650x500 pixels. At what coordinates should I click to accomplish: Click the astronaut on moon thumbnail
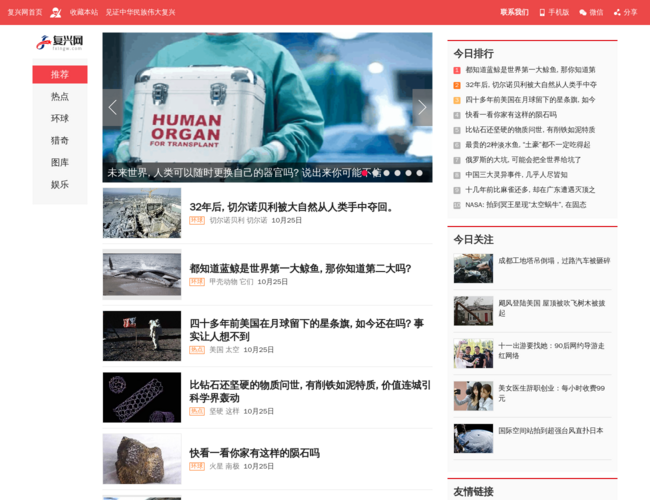coord(142,336)
